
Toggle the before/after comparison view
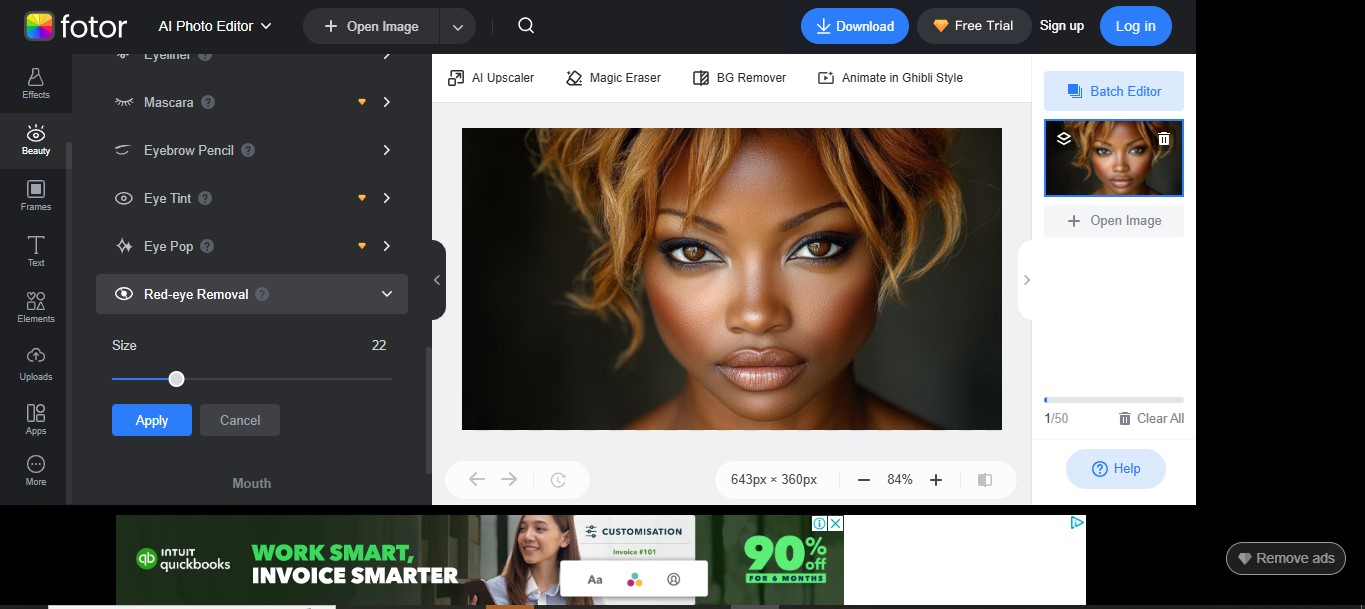(984, 480)
